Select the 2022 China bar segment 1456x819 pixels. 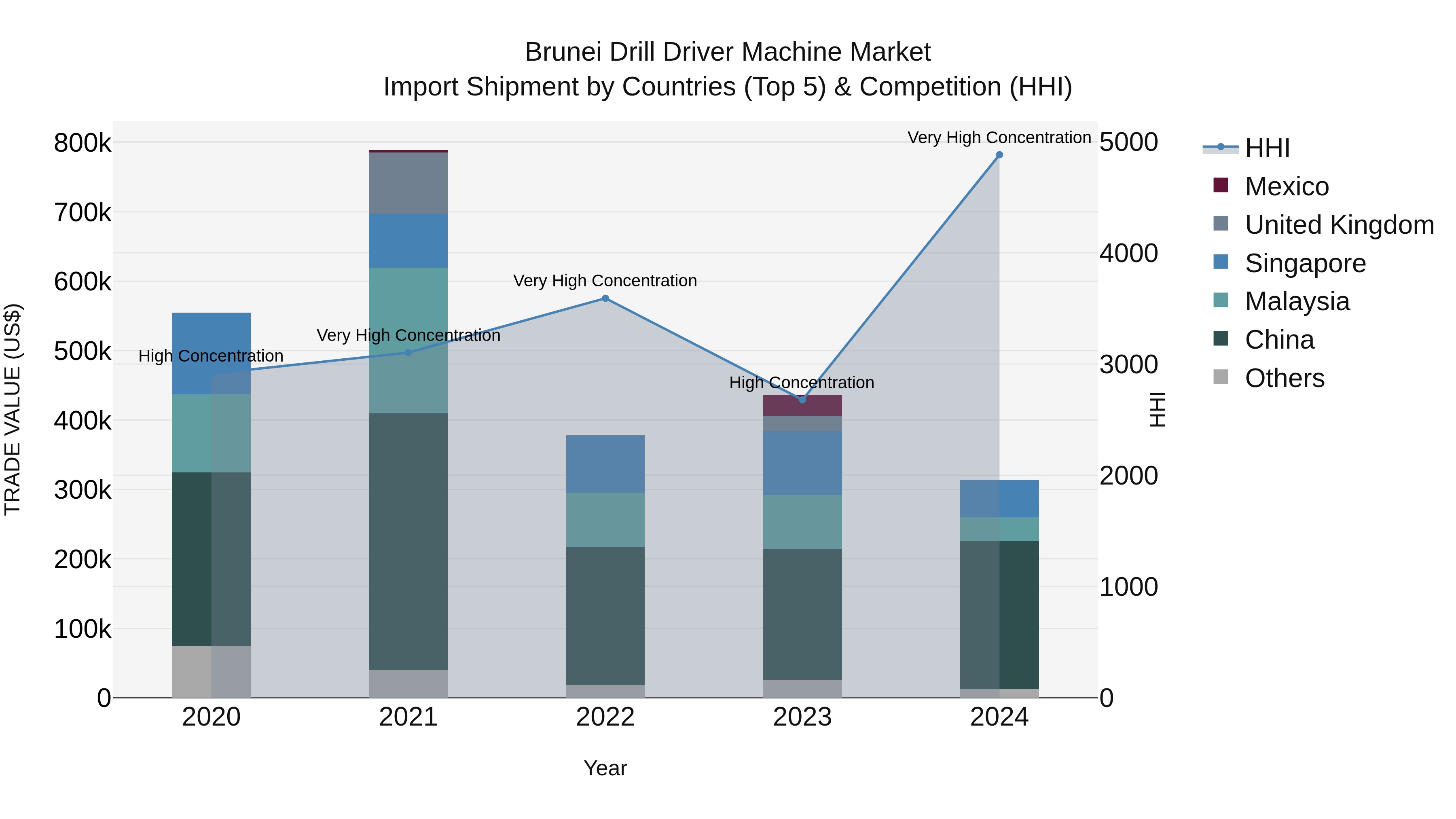click(x=605, y=616)
